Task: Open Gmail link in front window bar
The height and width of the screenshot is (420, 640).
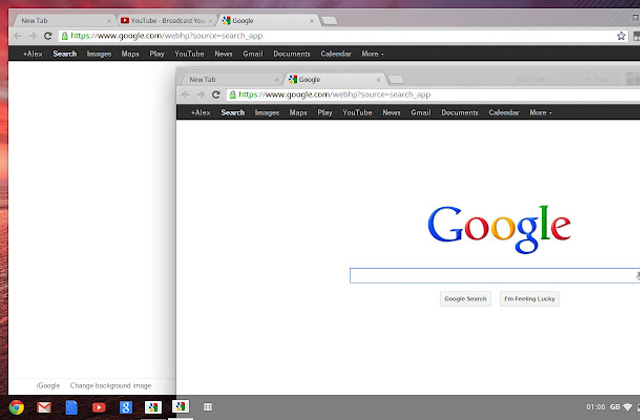Action: pos(421,113)
